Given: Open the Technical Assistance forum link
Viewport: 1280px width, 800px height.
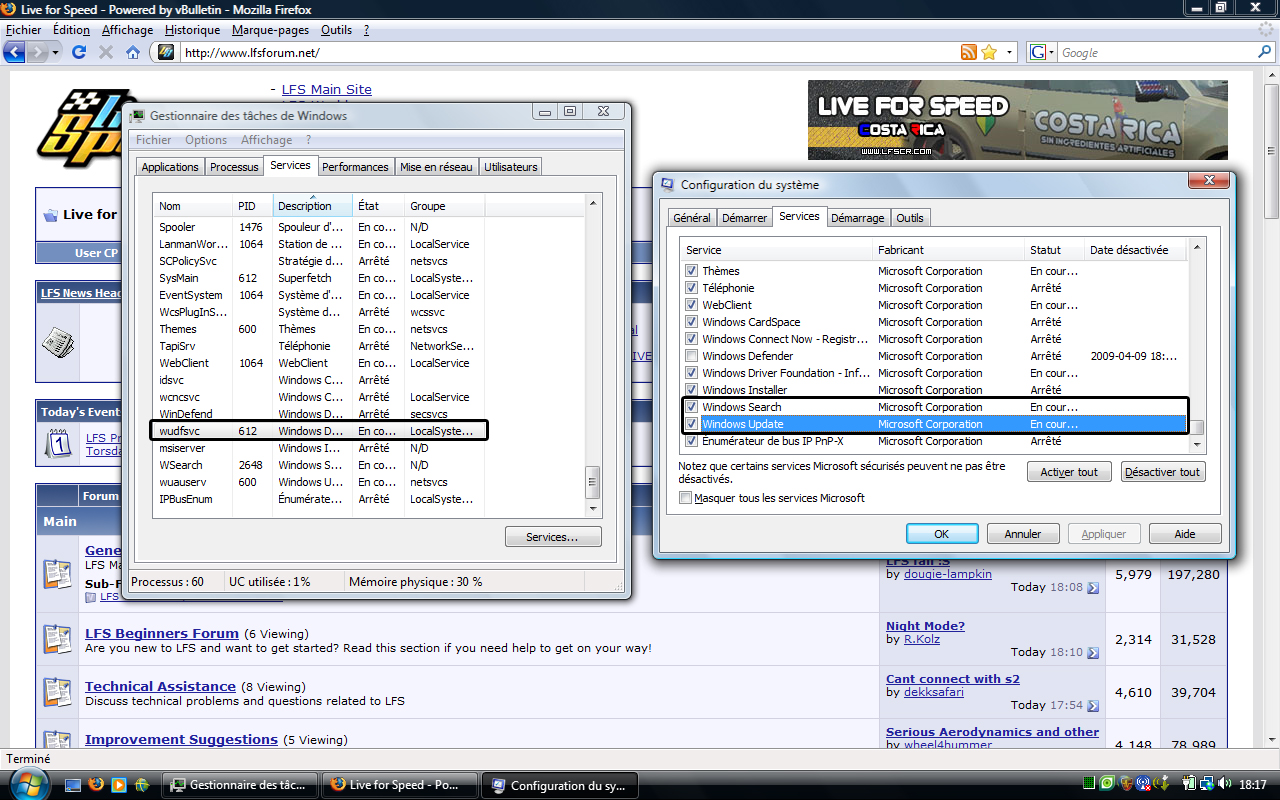Looking at the screenshot, I should (x=160, y=687).
